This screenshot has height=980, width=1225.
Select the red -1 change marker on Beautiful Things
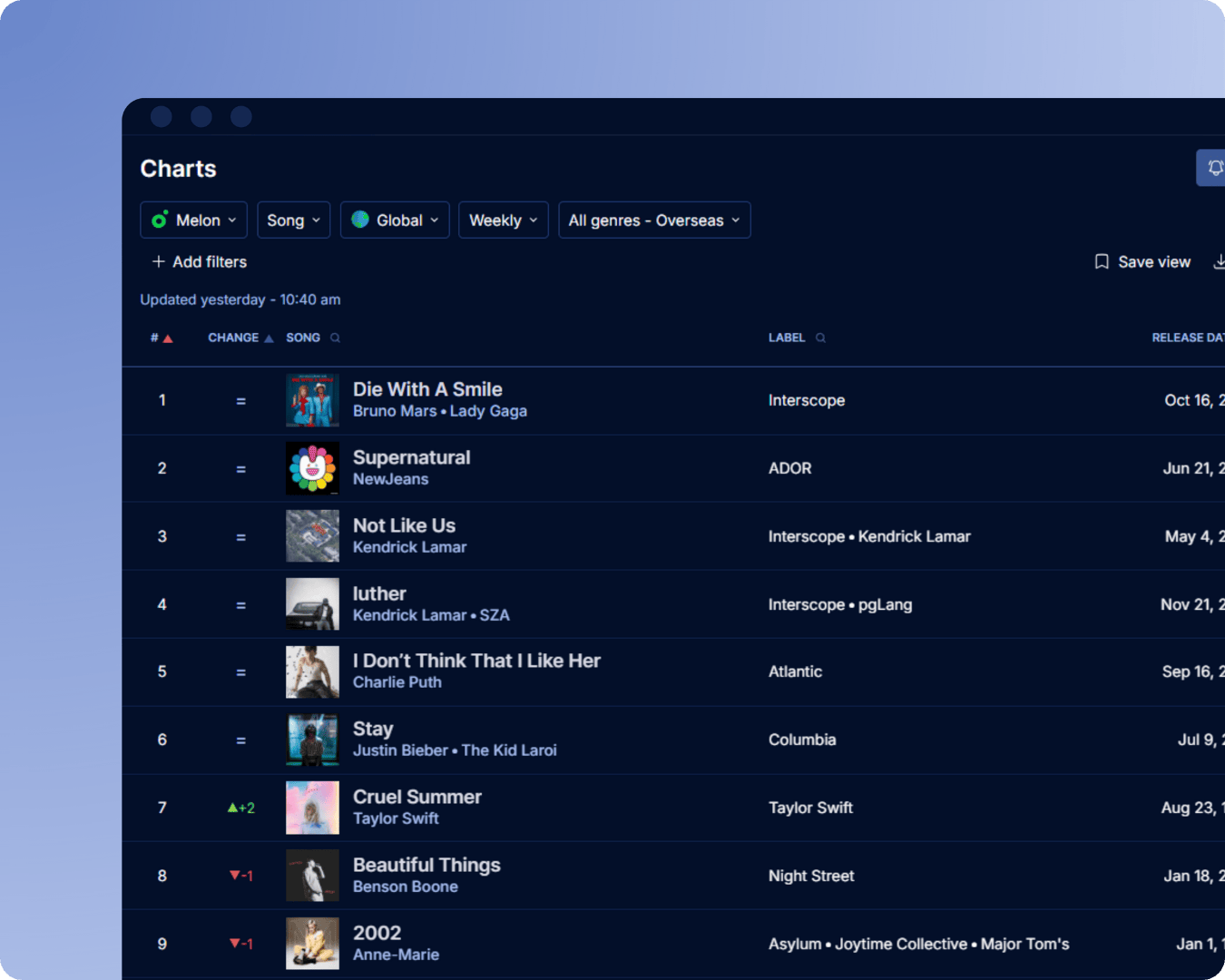coord(240,876)
